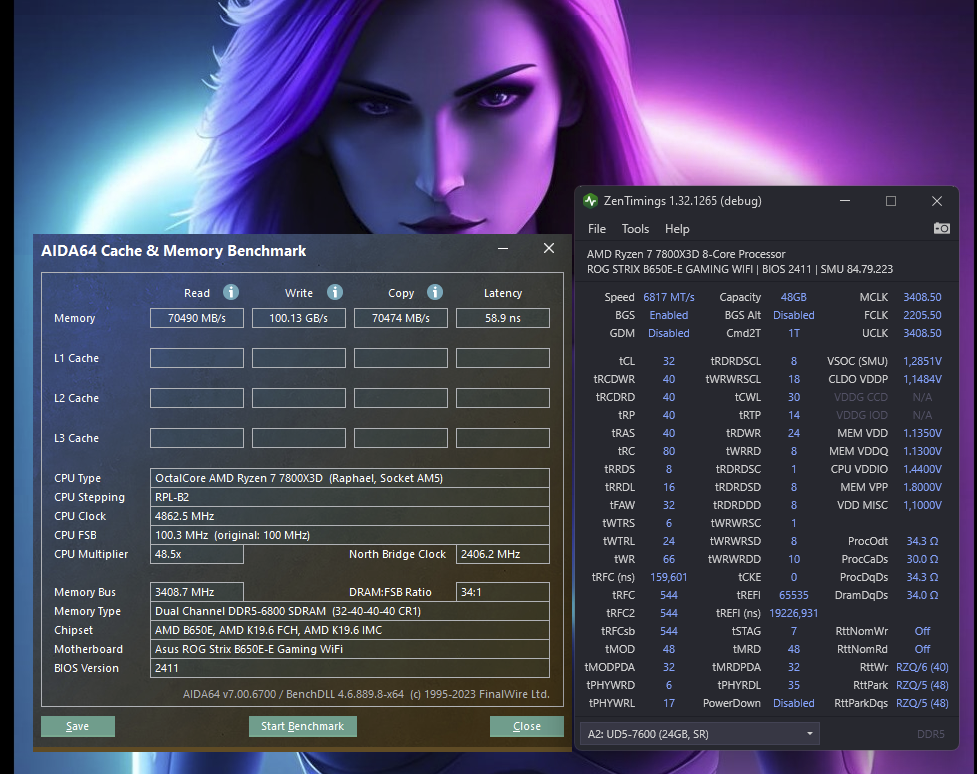Click the BIOS Version 2411 value

350,668
